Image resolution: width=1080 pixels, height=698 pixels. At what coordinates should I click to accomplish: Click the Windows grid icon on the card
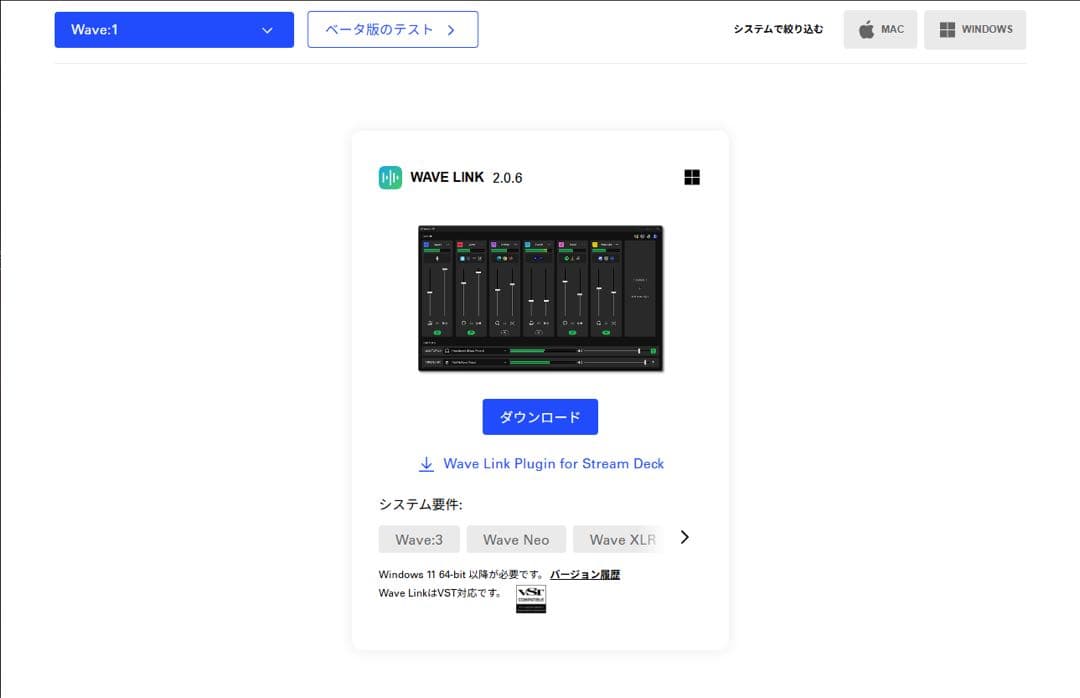691,176
